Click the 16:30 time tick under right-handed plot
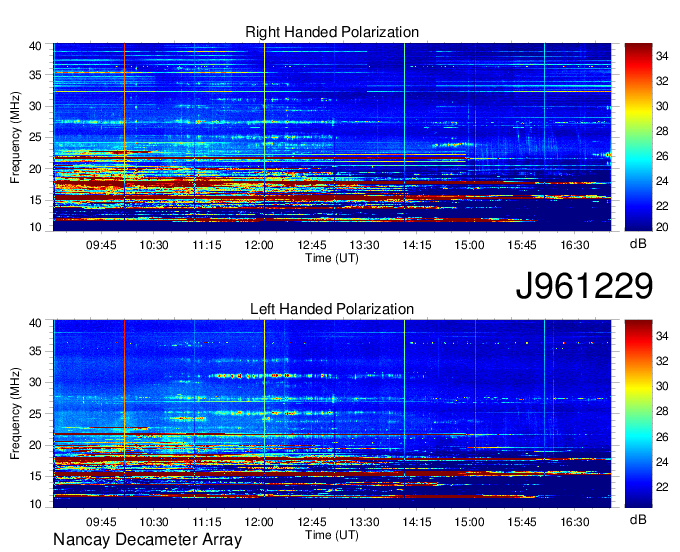 point(575,245)
